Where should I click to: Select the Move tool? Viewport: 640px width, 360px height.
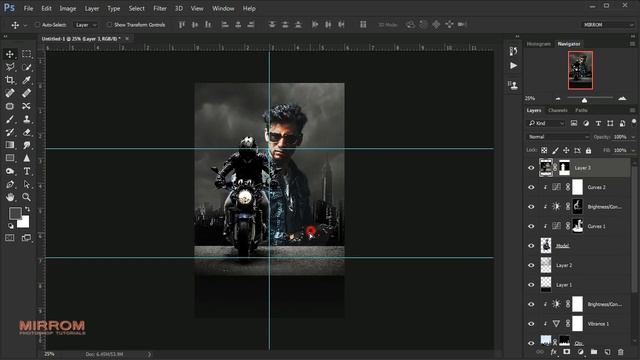[x=10, y=54]
